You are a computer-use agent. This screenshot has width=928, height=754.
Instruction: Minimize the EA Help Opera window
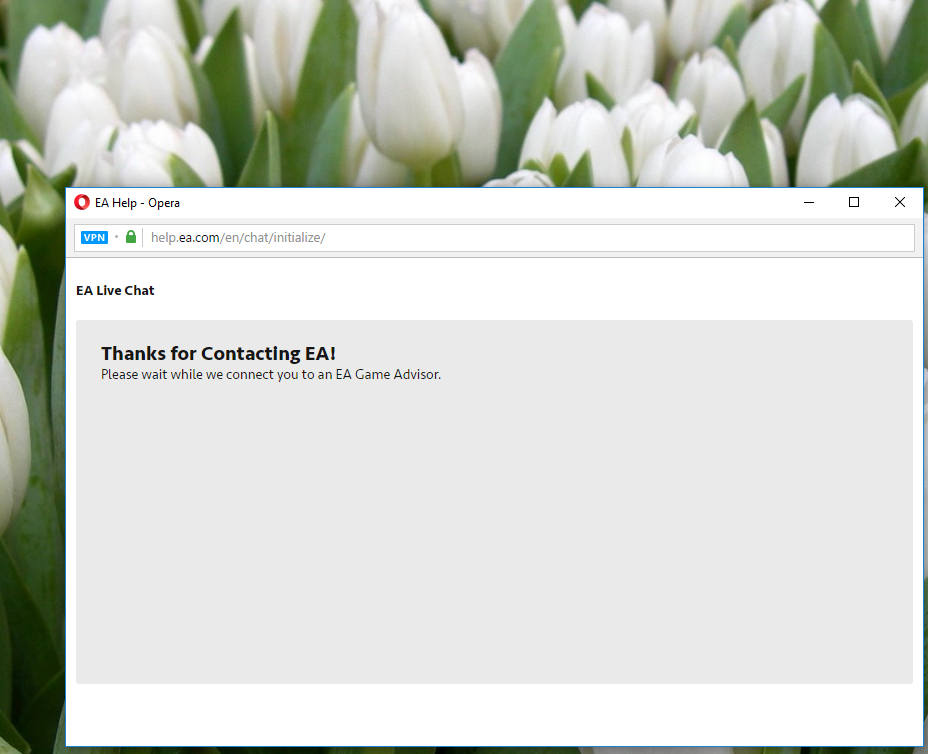[x=809, y=202]
